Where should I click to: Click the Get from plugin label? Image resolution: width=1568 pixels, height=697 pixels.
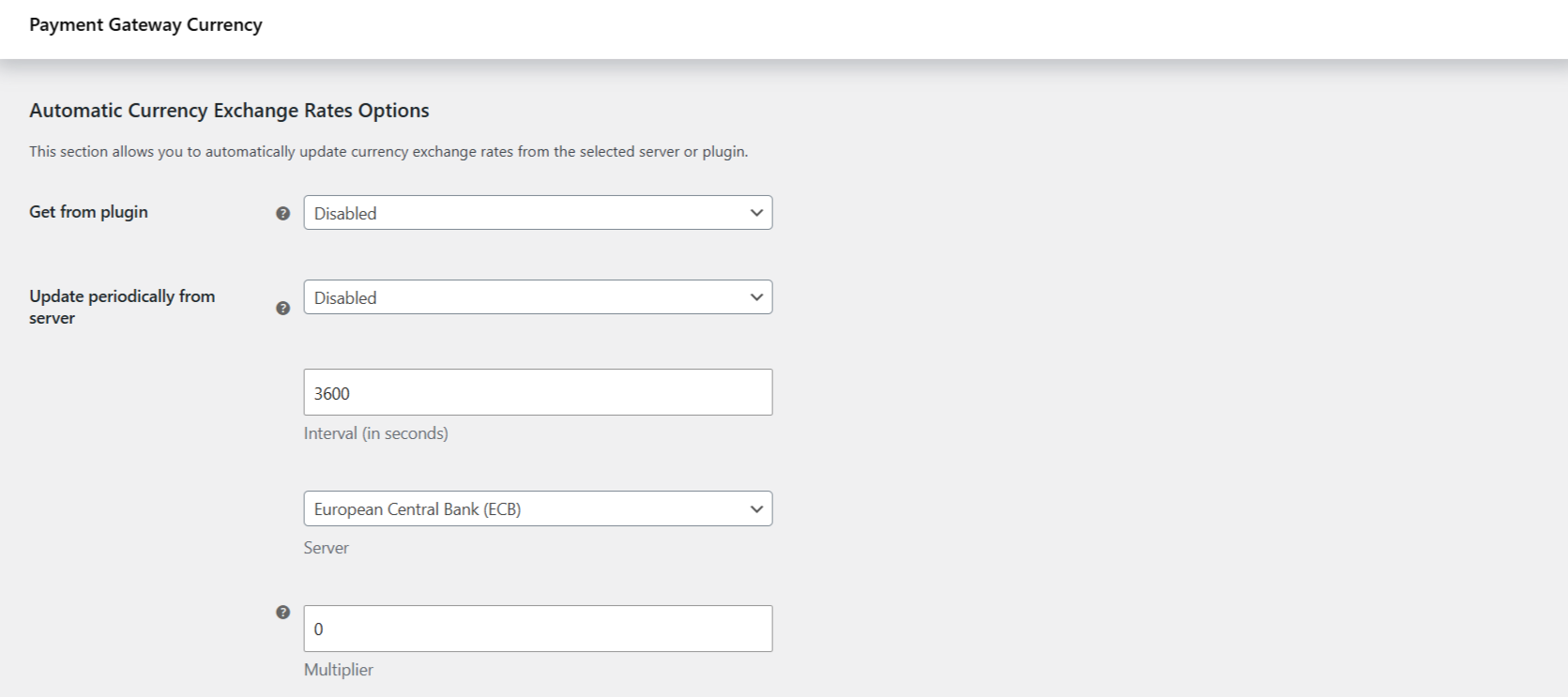pyautogui.click(x=88, y=212)
